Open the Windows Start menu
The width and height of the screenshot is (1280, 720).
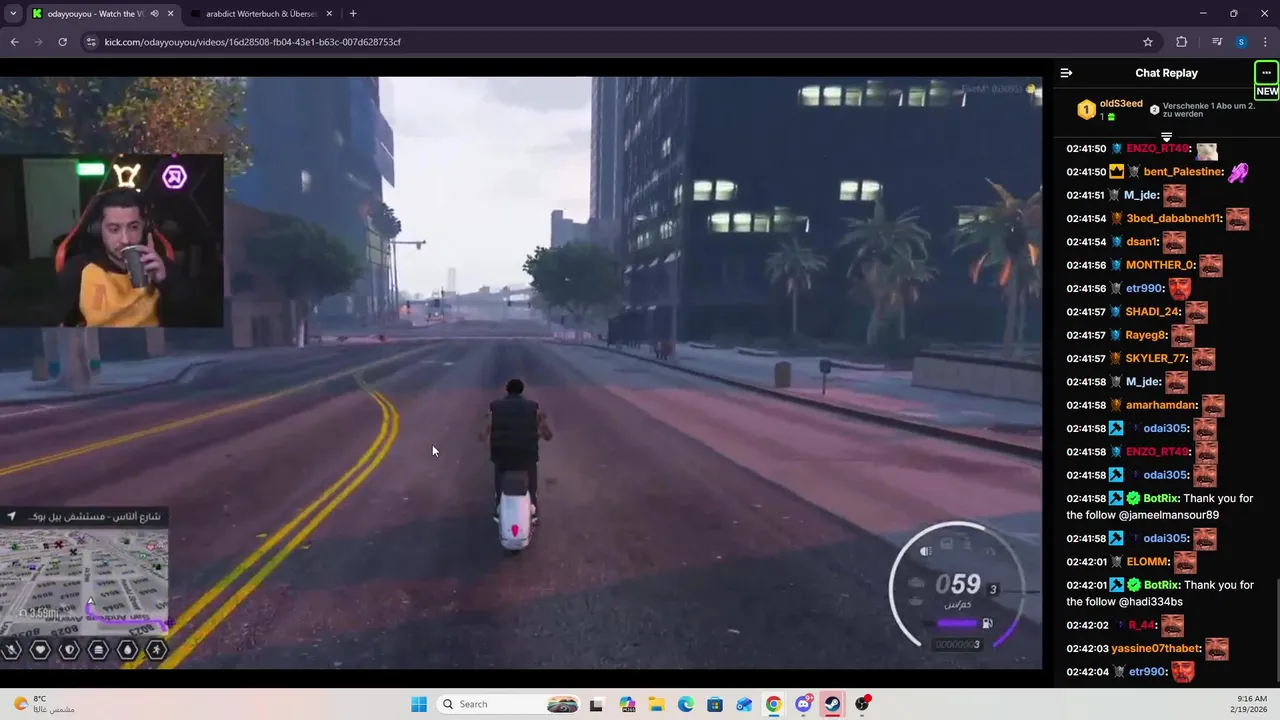click(x=419, y=704)
